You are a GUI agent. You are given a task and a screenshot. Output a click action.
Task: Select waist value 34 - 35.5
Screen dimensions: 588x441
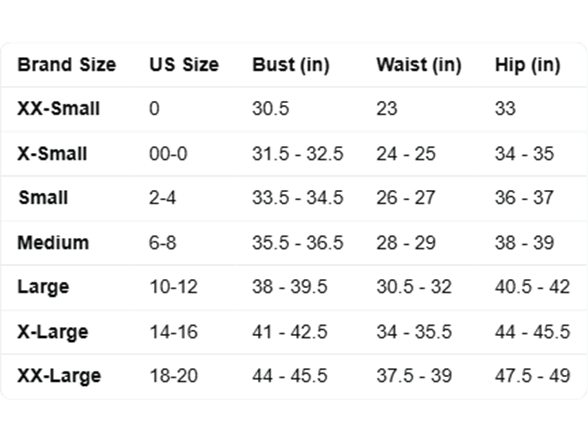(x=414, y=332)
